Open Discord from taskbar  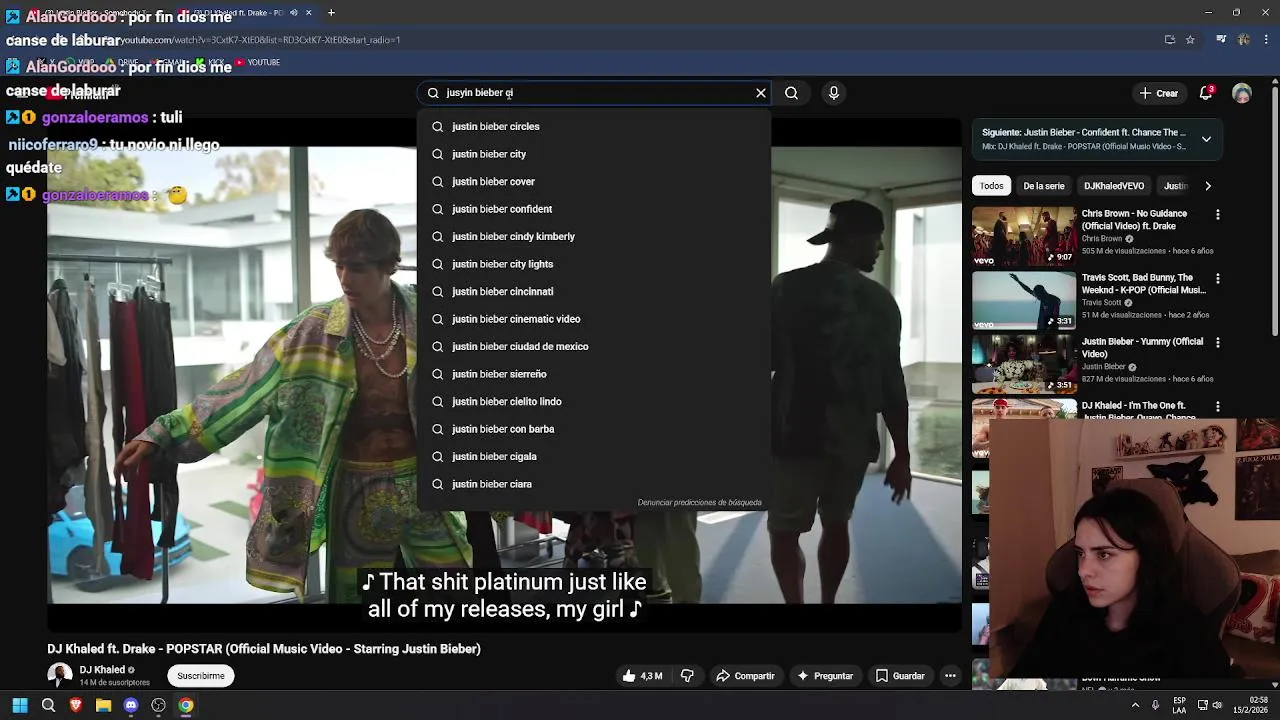pos(131,706)
